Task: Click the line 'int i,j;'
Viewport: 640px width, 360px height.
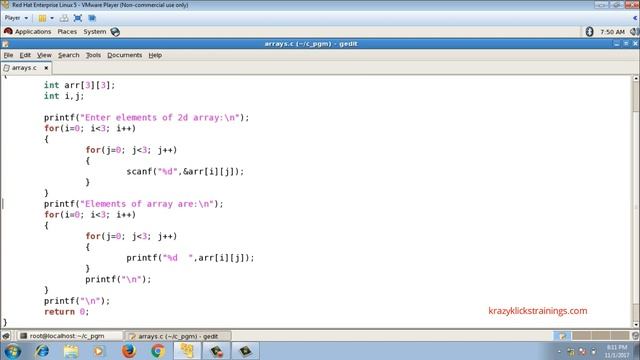Action: tap(64, 96)
